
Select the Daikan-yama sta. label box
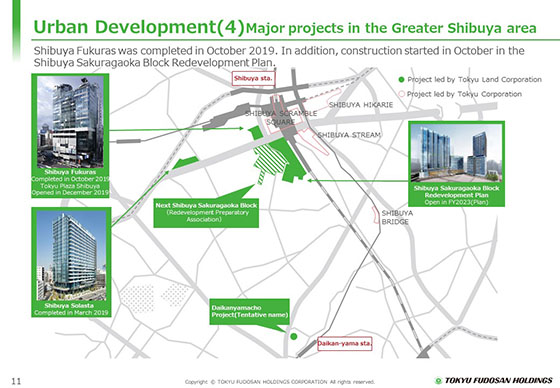345,343
